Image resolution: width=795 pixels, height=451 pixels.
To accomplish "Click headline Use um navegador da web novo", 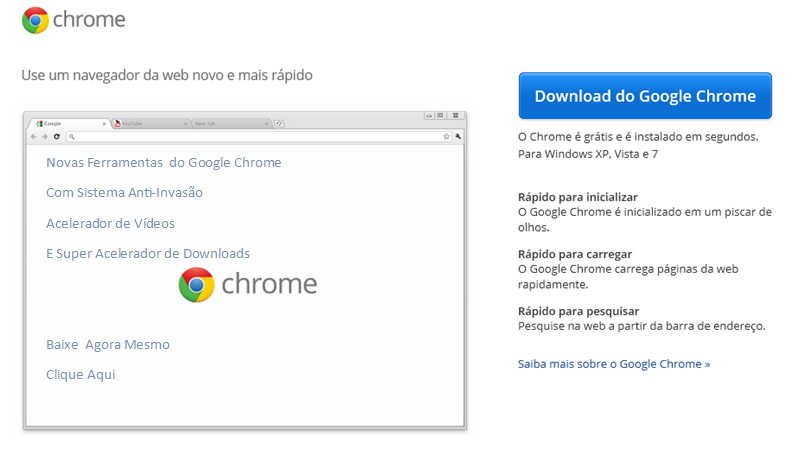I will 167,75.
